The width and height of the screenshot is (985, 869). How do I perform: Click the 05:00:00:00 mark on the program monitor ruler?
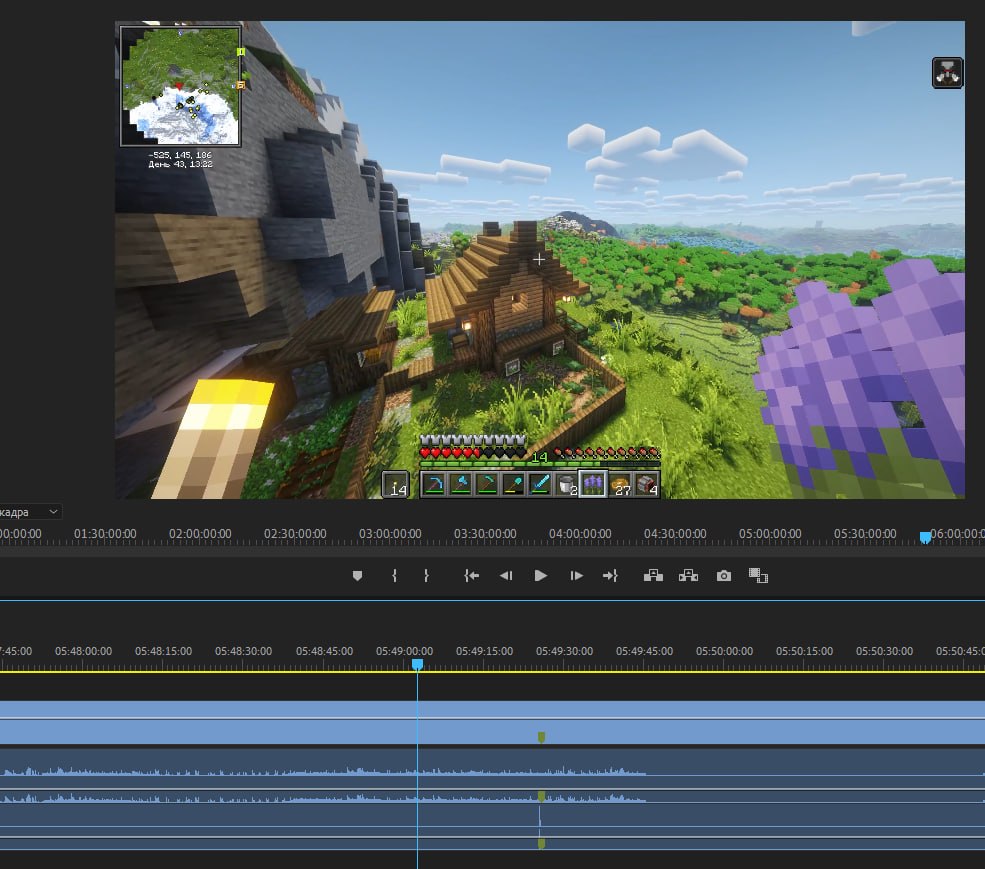(770, 533)
